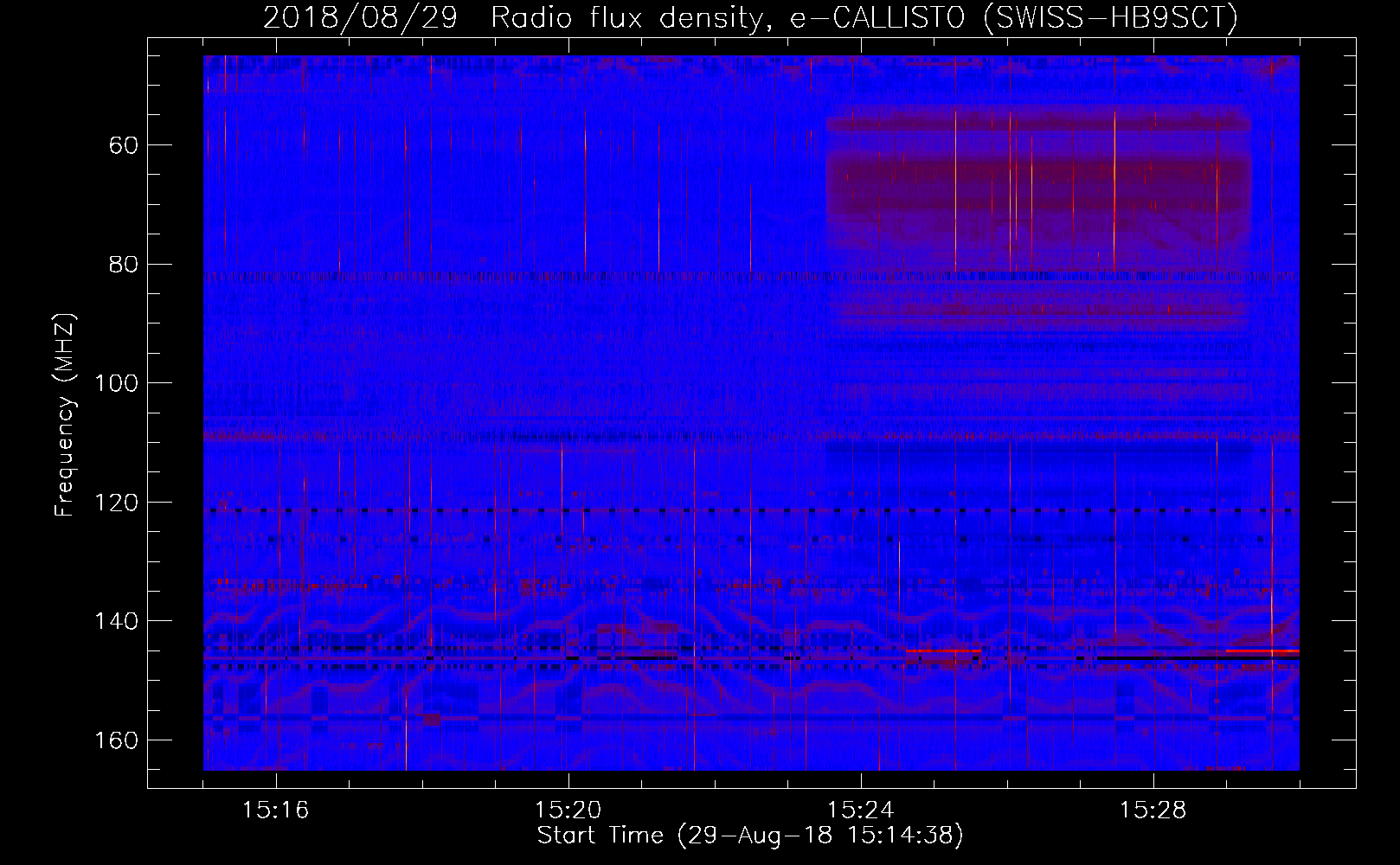Click the 60 frequency tick label
The height and width of the screenshot is (865, 1400).
pos(124,145)
